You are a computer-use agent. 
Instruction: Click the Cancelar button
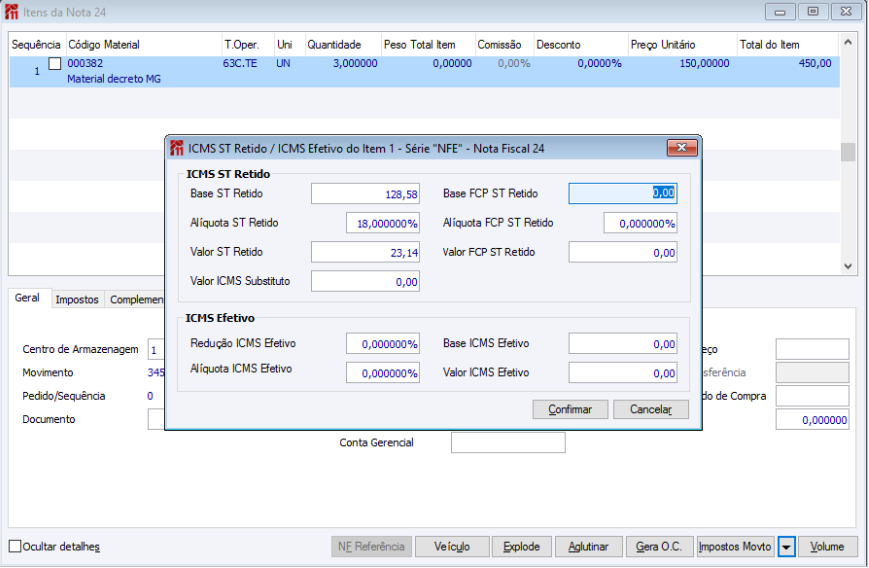651,410
